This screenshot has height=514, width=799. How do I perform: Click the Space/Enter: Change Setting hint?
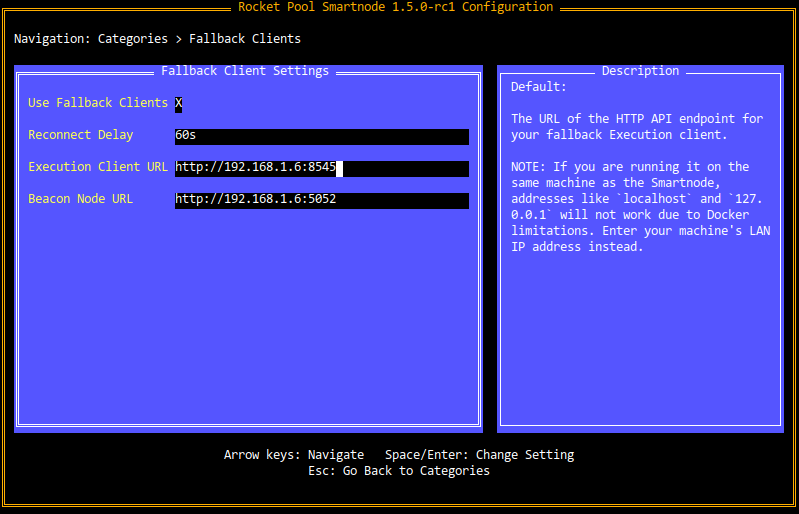point(479,455)
